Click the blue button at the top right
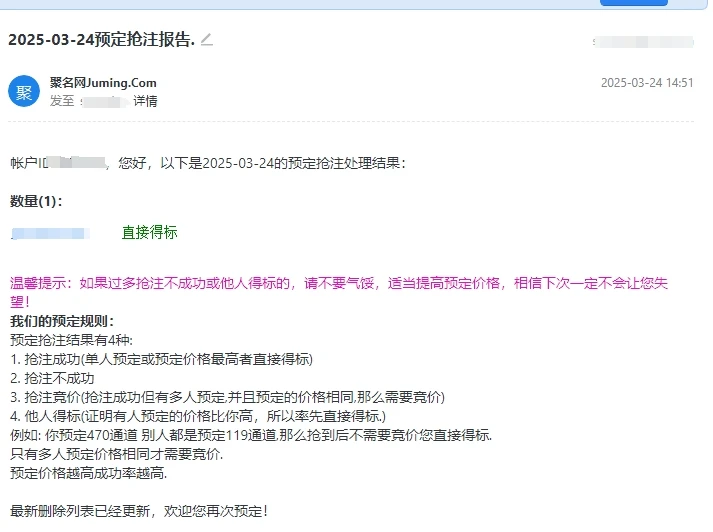 [633, 3]
